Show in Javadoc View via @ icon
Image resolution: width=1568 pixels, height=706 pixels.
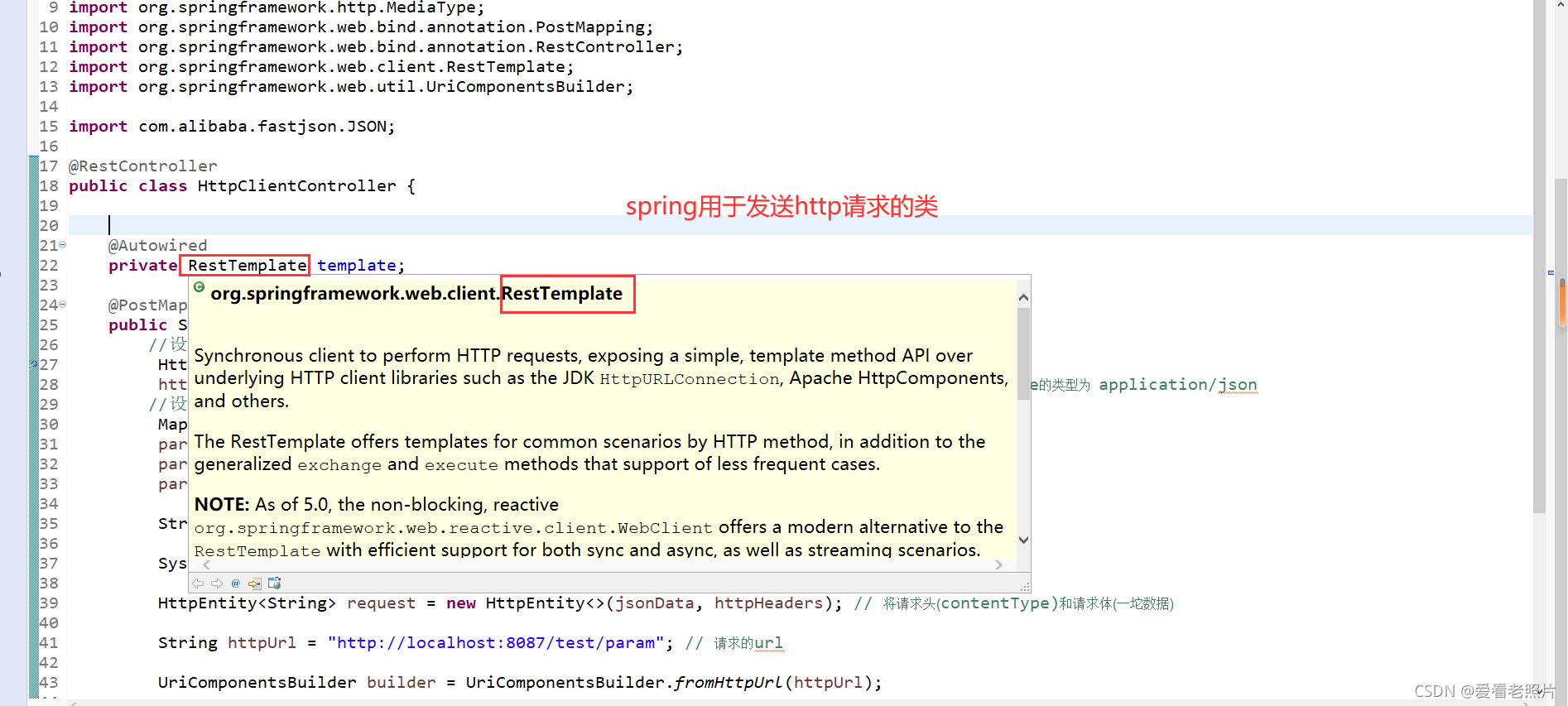[x=236, y=584]
